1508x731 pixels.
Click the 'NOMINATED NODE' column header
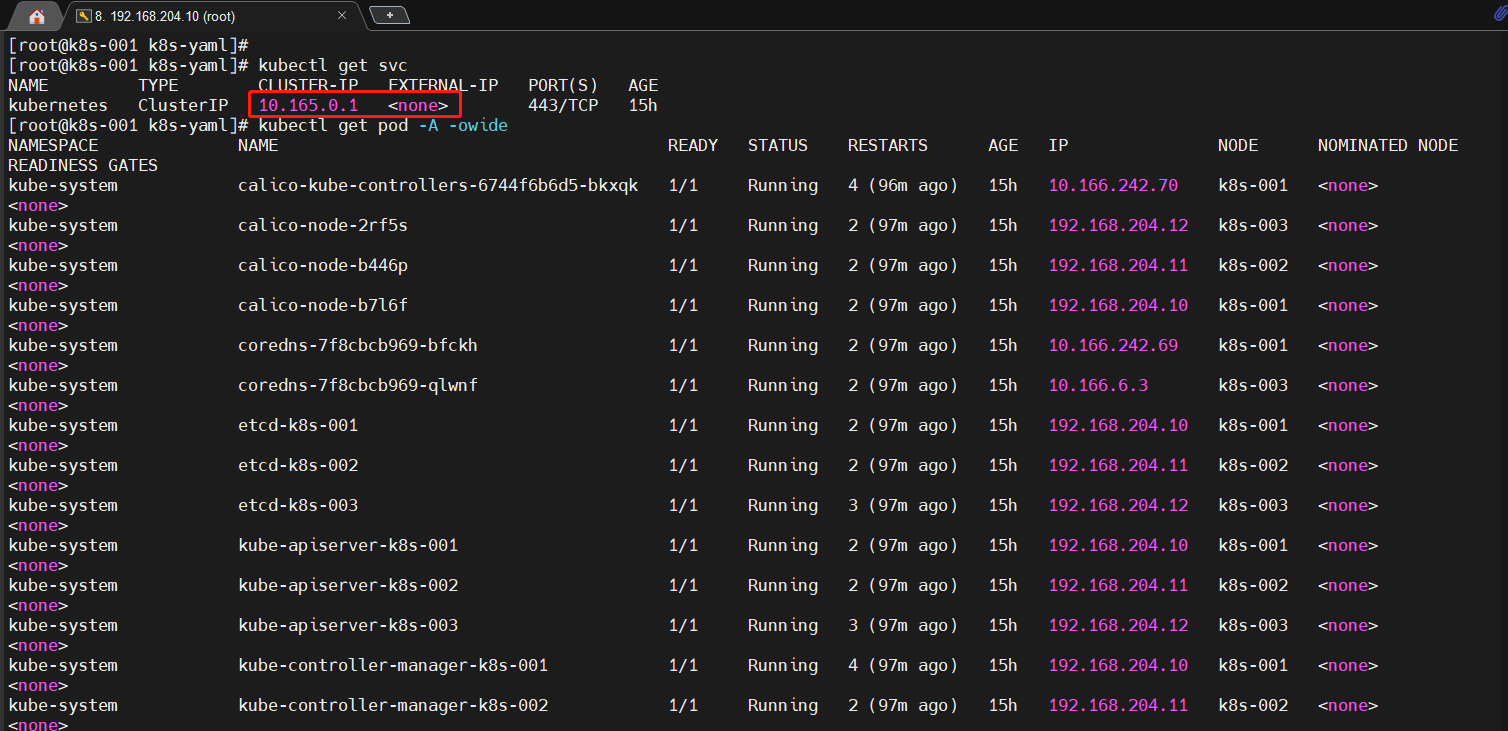click(x=1388, y=146)
